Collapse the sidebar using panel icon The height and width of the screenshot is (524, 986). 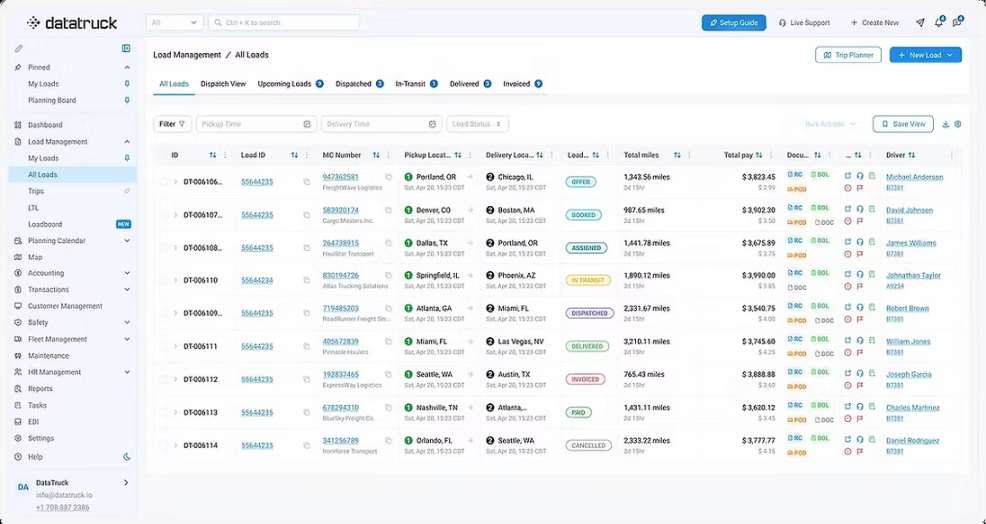point(126,48)
